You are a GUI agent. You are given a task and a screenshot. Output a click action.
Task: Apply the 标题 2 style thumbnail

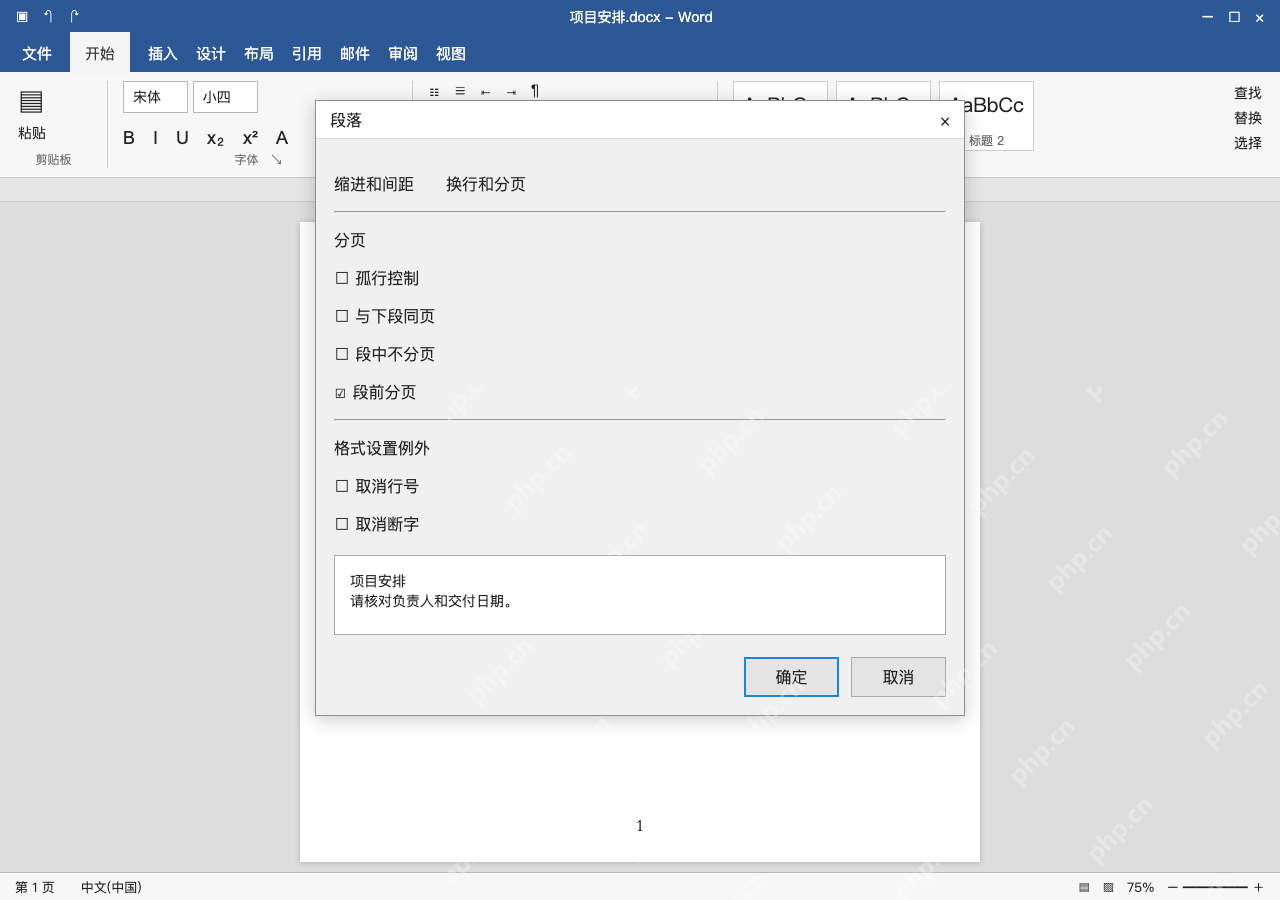986,116
